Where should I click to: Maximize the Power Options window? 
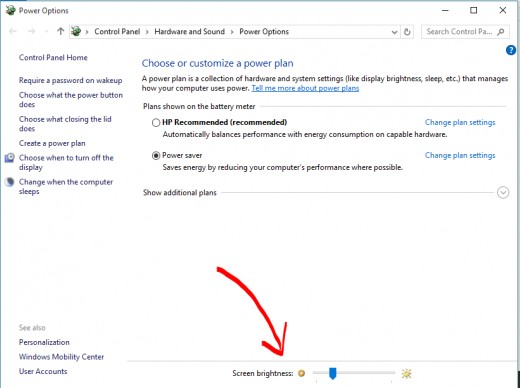coord(473,10)
